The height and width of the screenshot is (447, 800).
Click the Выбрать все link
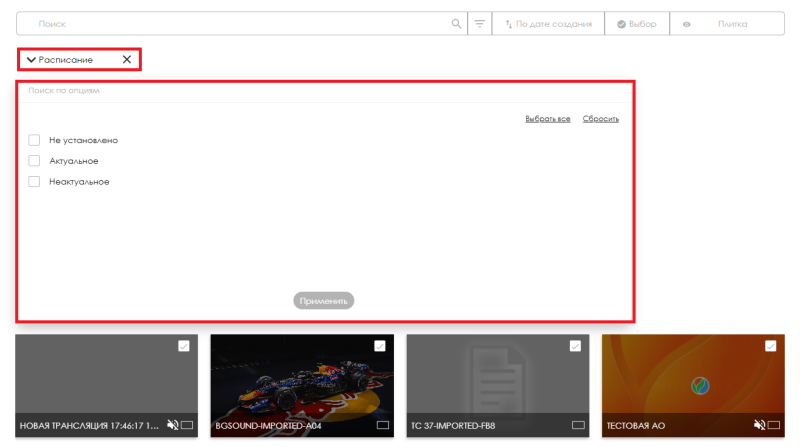click(x=548, y=119)
